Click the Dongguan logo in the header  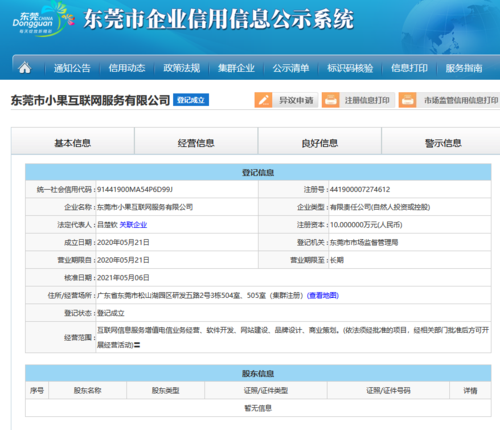tap(43, 19)
